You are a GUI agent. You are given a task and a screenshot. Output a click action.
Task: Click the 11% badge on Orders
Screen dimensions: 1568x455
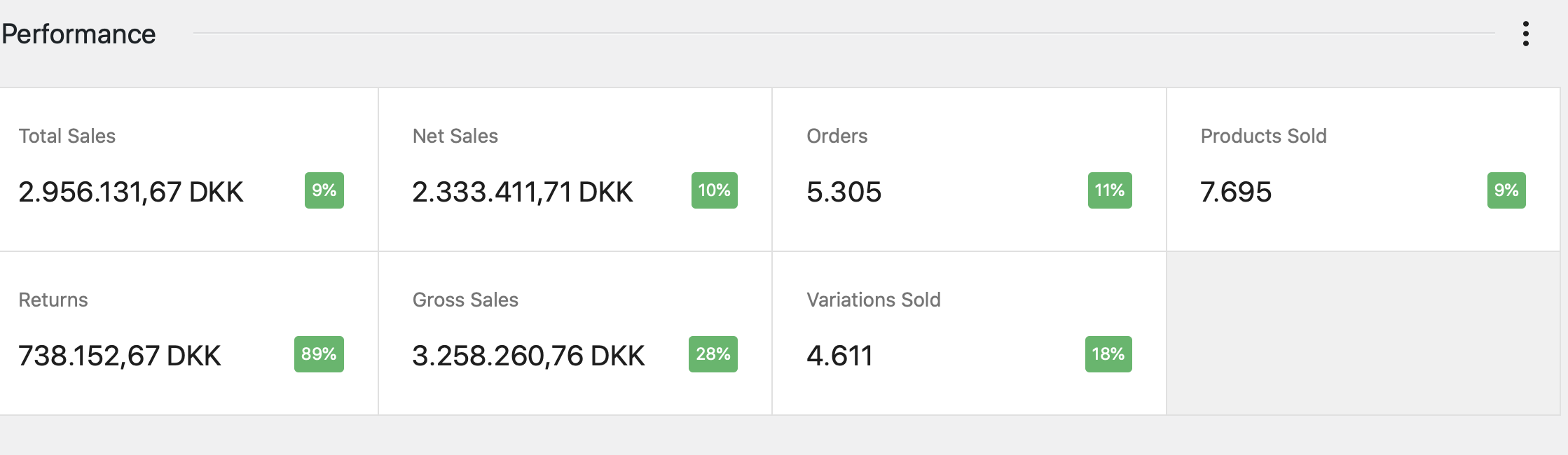coord(1109,190)
